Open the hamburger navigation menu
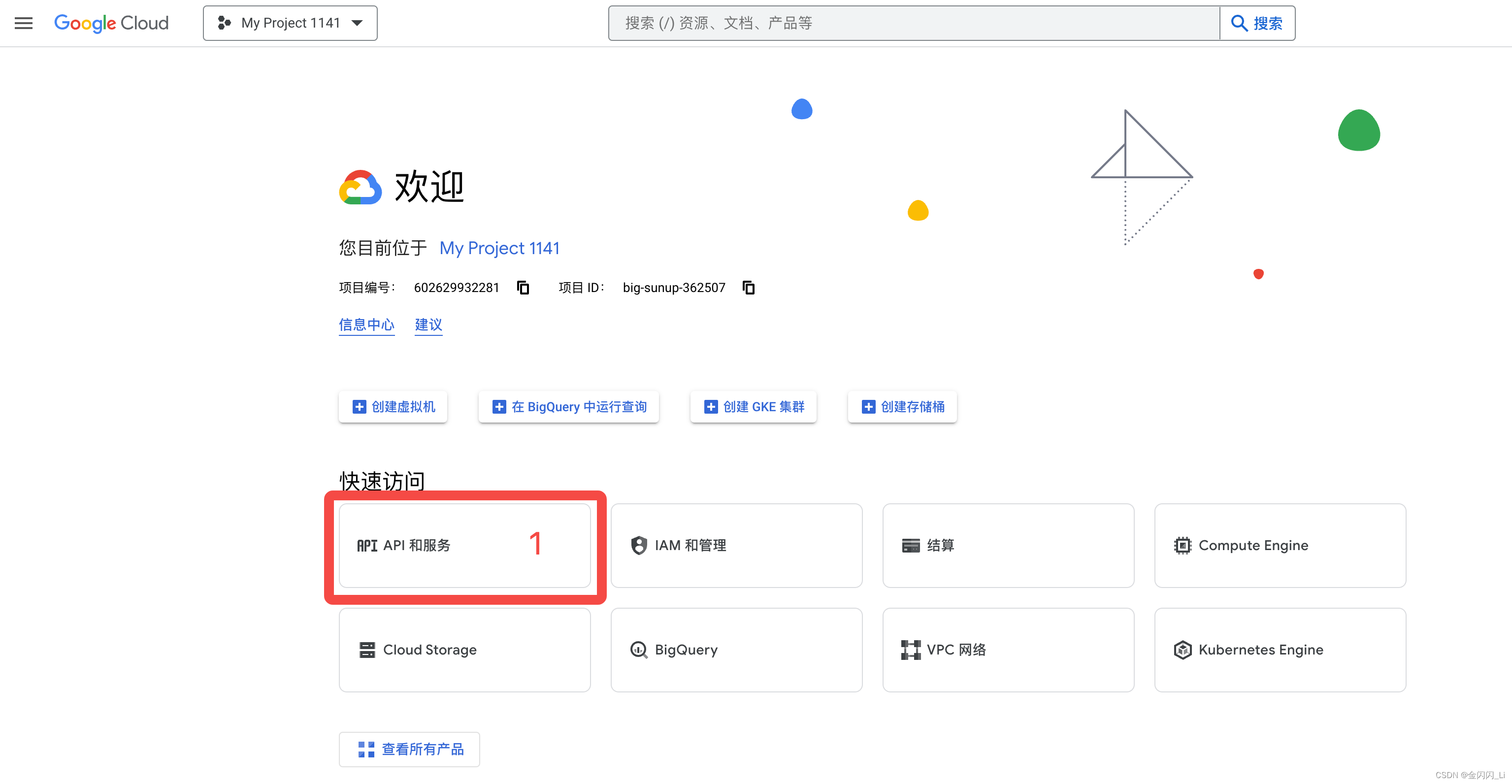This screenshot has width=1512, height=784. pos(24,23)
